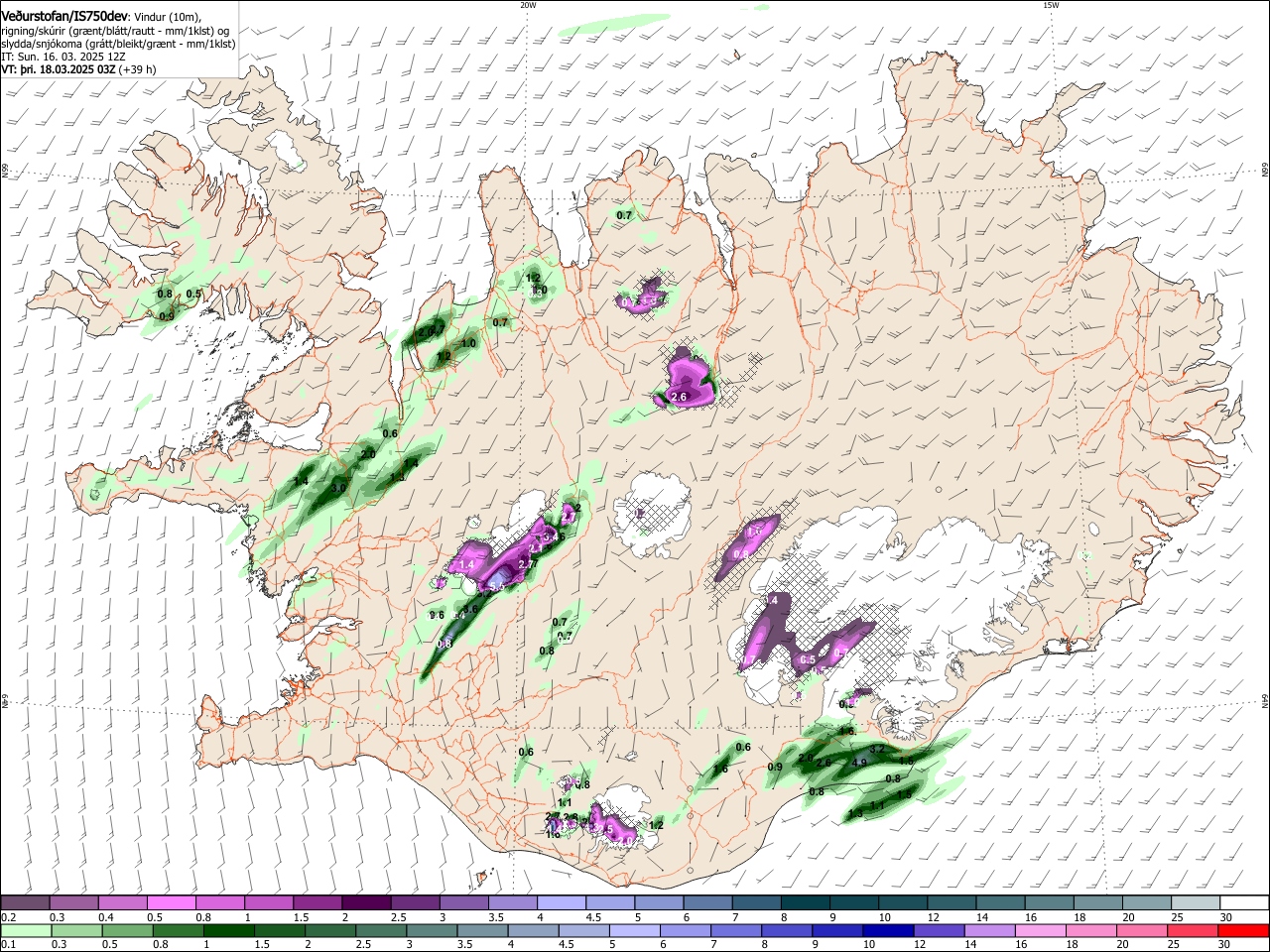Image resolution: width=1270 pixels, height=952 pixels.
Task: Select the dark teal swatch between 8 and 9, top row
Action: (805, 903)
